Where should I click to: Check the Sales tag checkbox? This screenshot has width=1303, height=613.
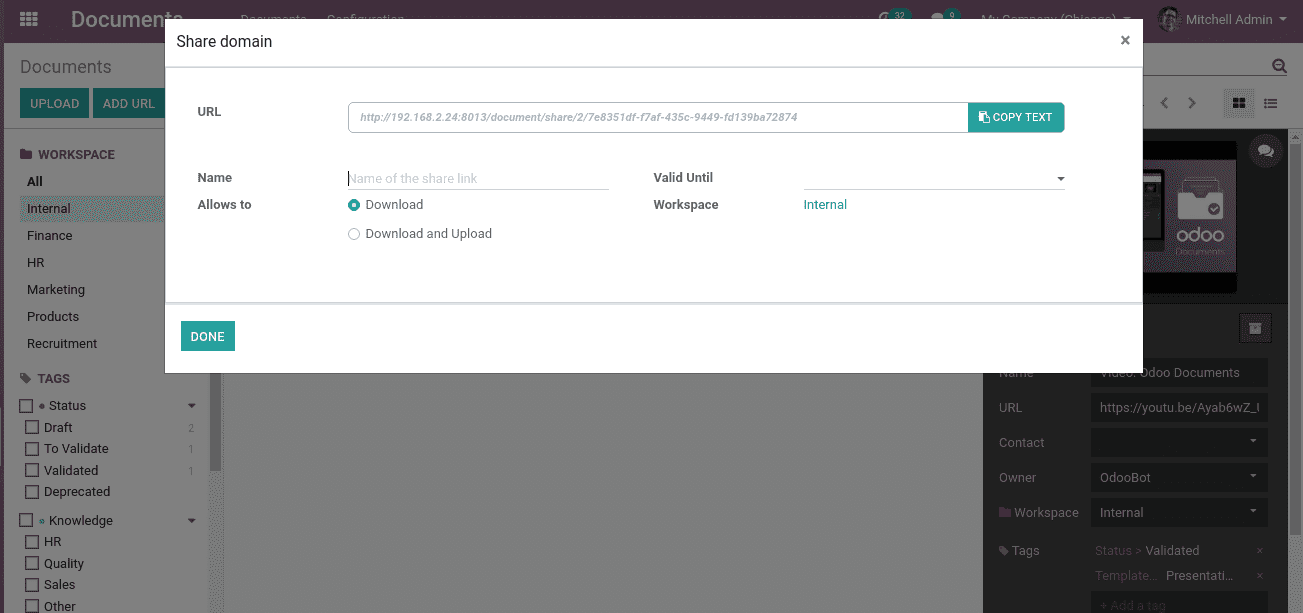pyautogui.click(x=32, y=585)
